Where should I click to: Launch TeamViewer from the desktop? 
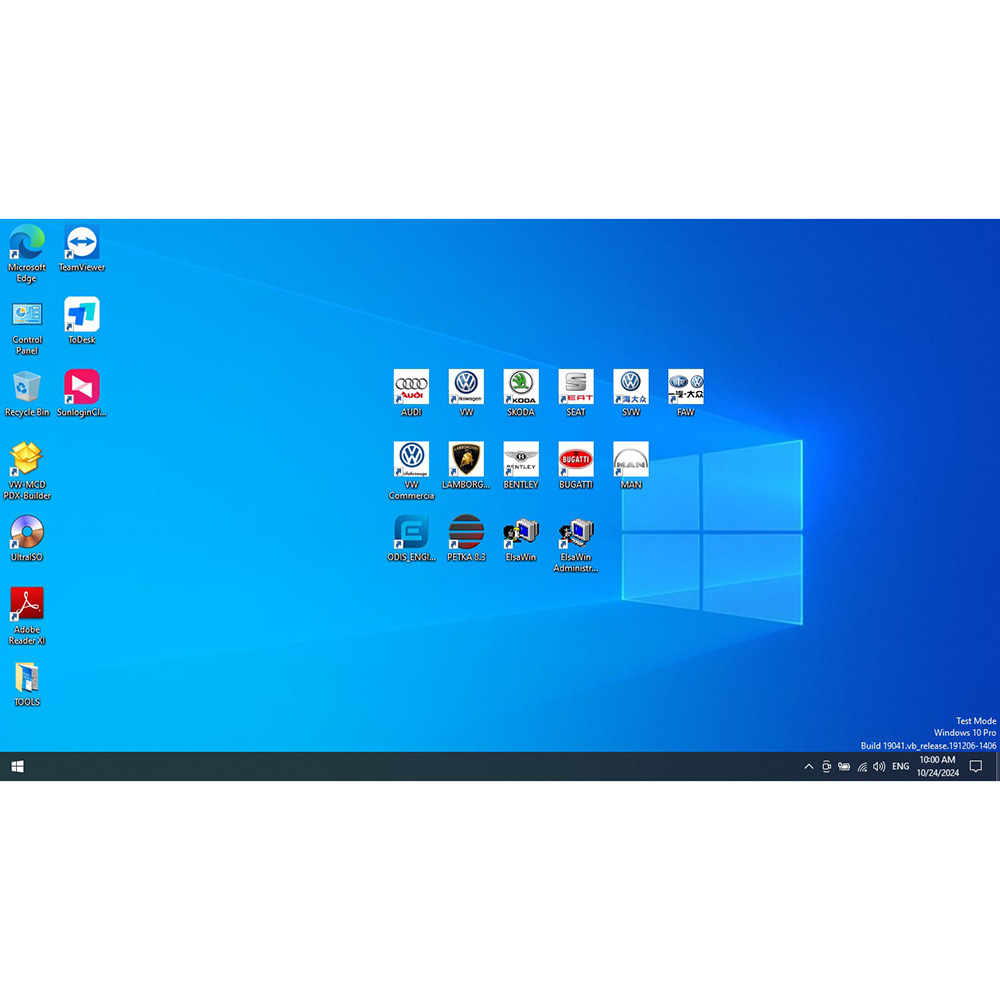click(82, 248)
